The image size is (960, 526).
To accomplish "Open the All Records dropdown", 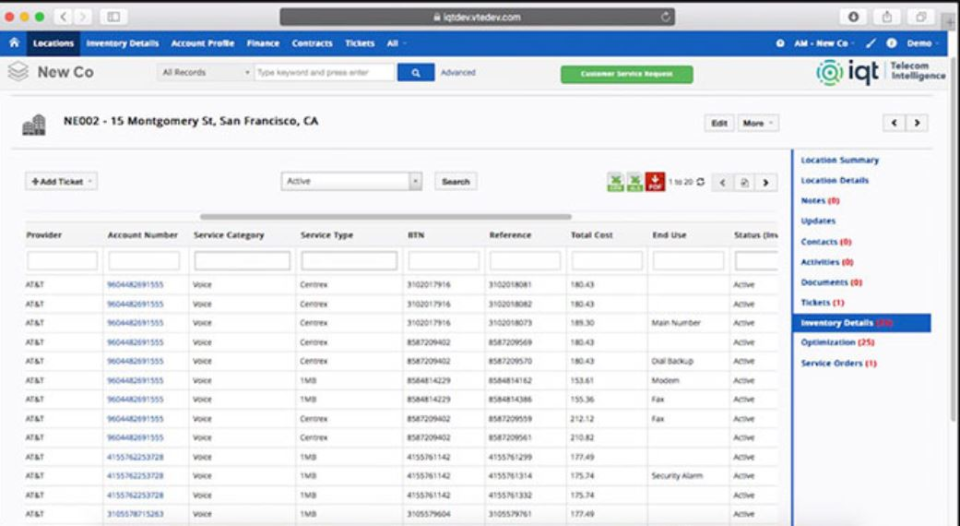I will pyautogui.click(x=204, y=72).
